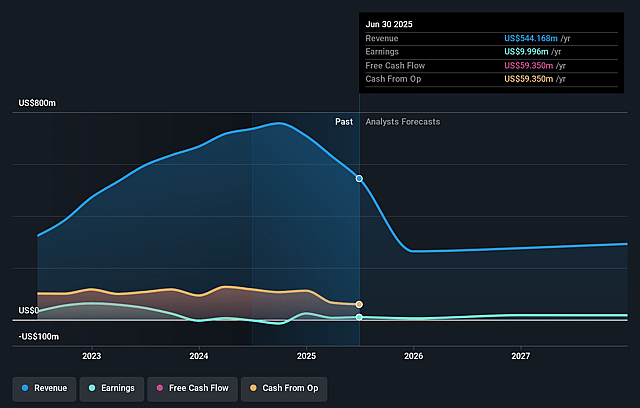Click the 2026 x-axis label

pyautogui.click(x=413, y=356)
